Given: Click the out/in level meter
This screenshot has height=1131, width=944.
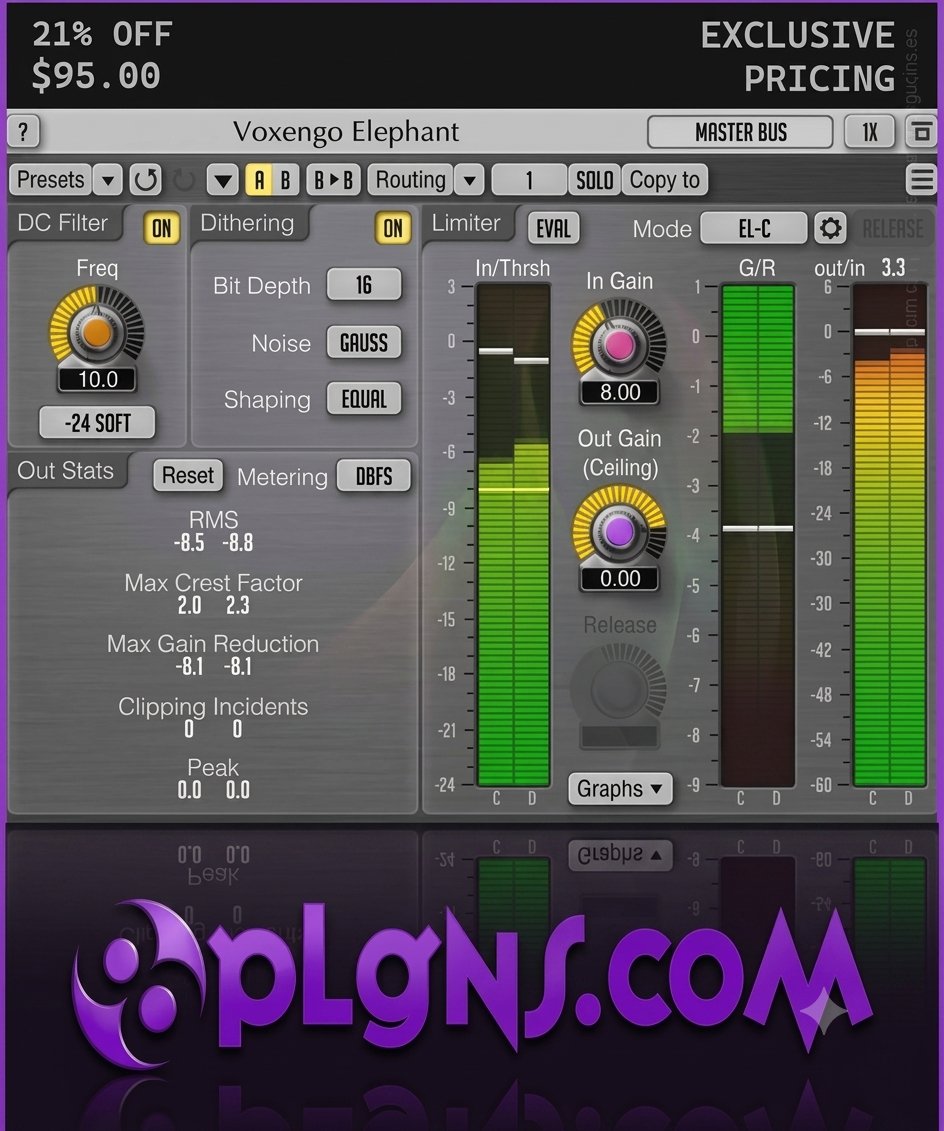Looking at the screenshot, I should (889, 534).
